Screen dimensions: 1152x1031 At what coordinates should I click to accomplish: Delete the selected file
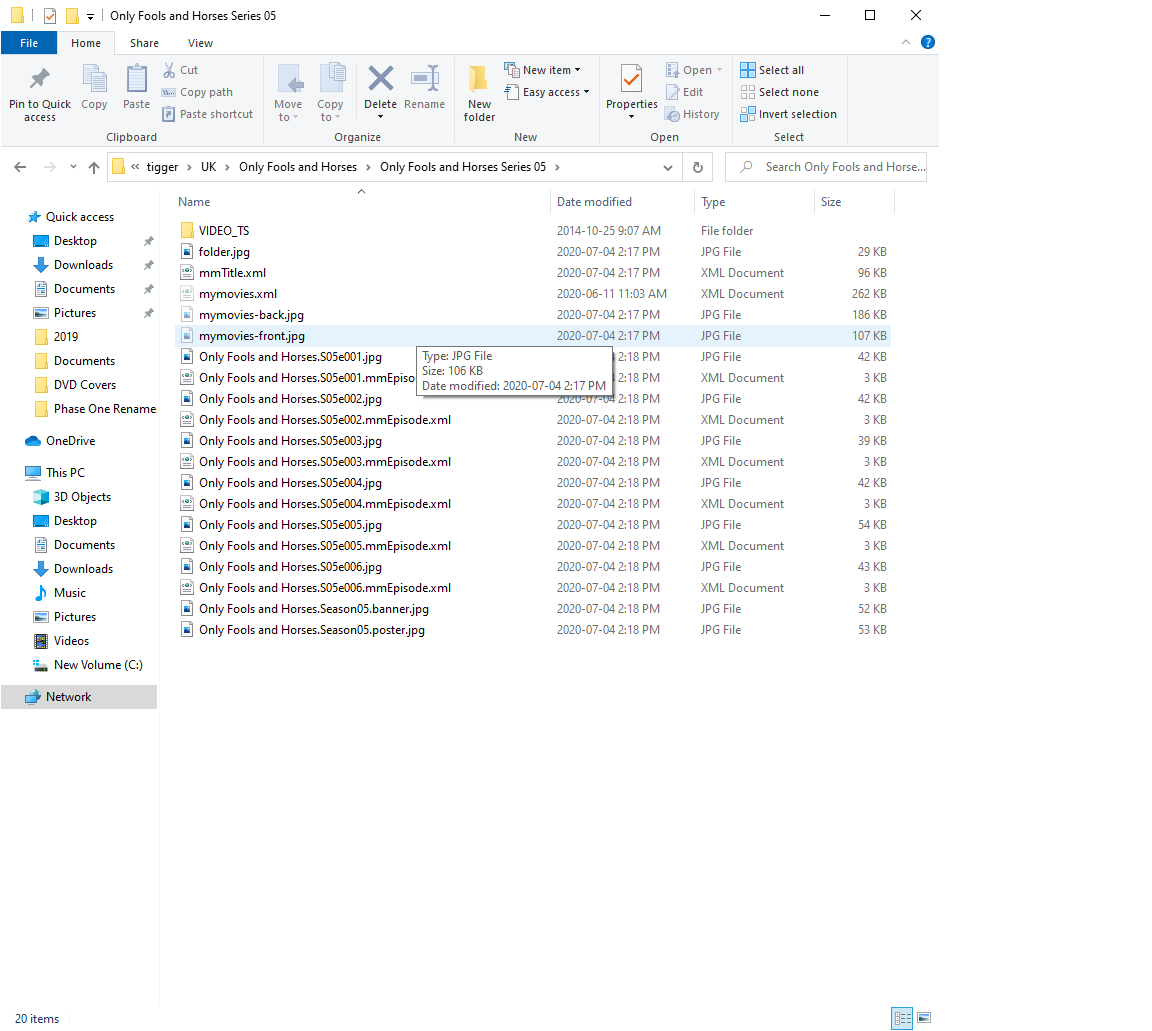point(381,93)
